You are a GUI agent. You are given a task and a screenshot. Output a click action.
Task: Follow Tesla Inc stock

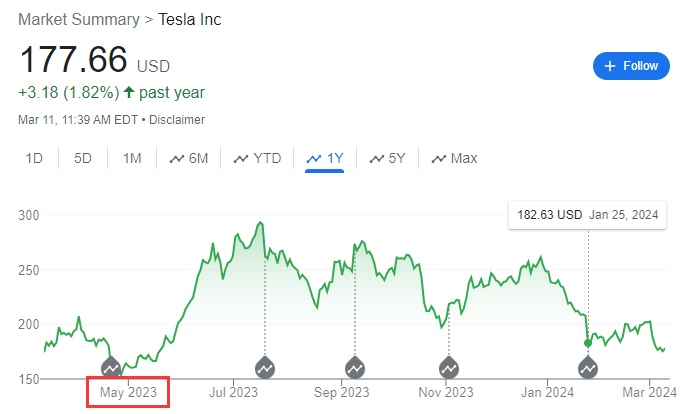tap(631, 66)
